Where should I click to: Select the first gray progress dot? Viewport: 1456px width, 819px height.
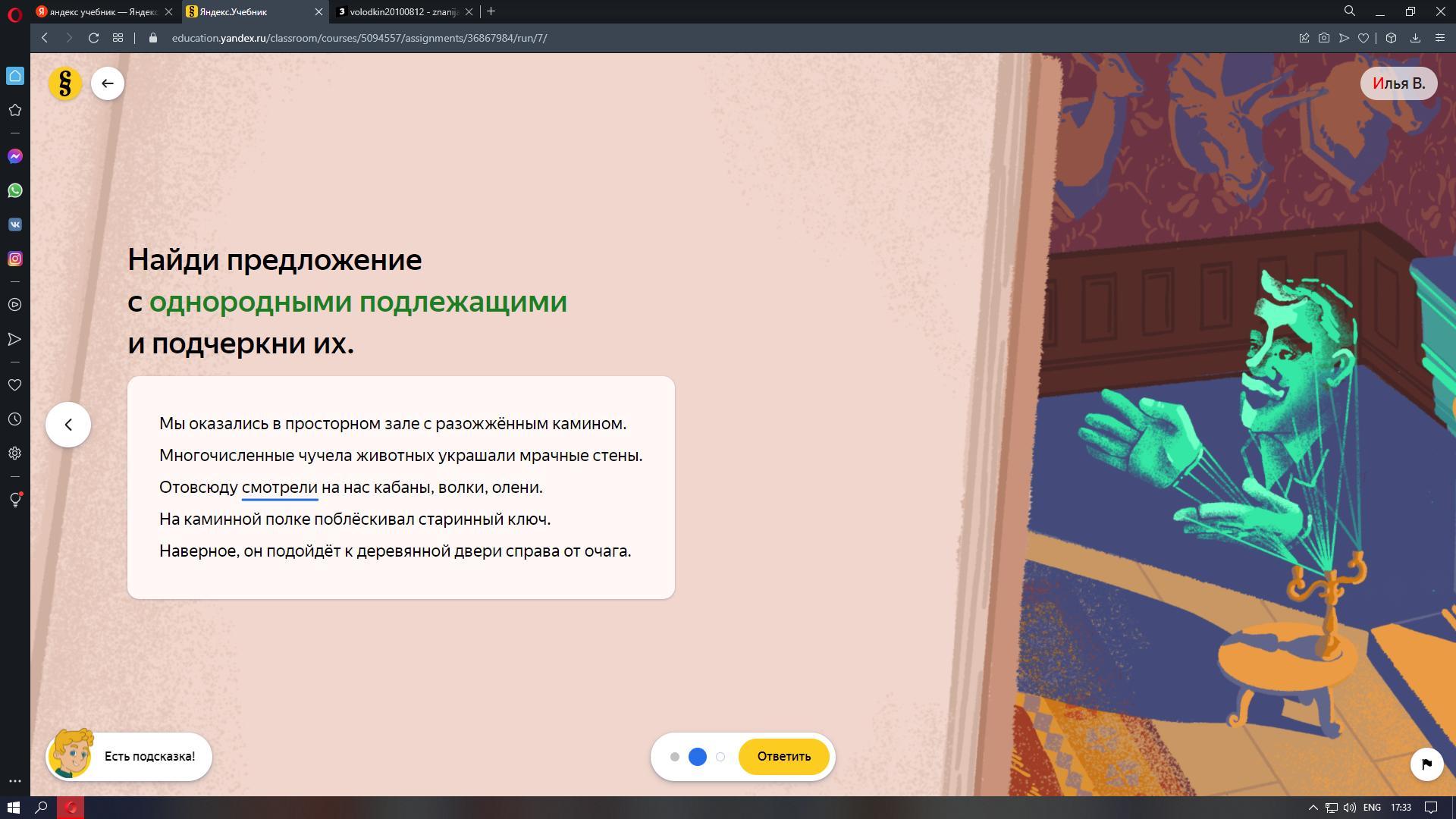[x=674, y=757]
